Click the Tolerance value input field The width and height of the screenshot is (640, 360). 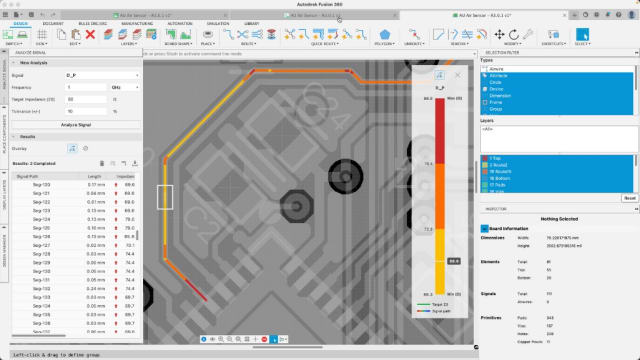click(86, 111)
